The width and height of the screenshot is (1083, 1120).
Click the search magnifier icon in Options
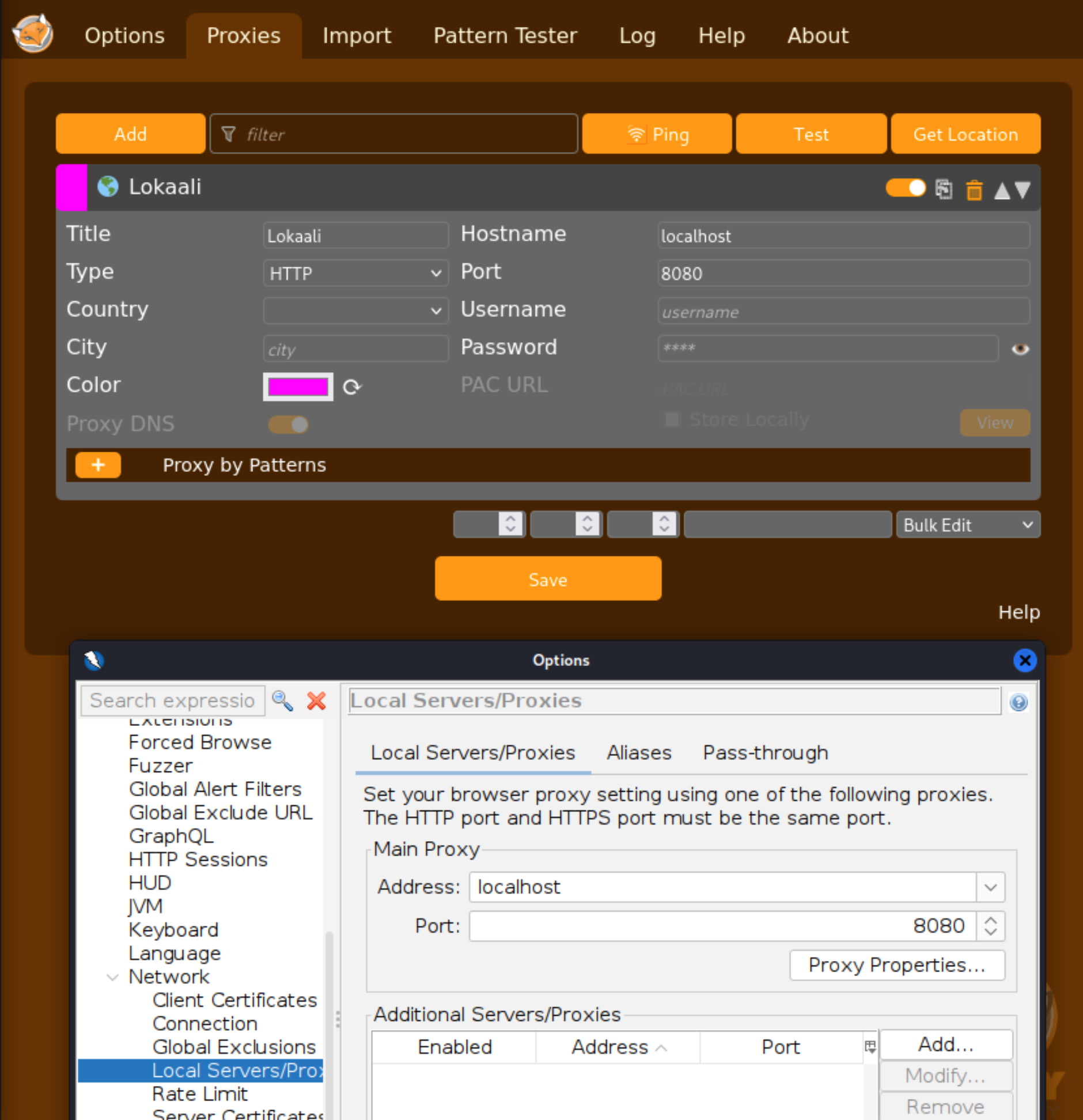282,701
